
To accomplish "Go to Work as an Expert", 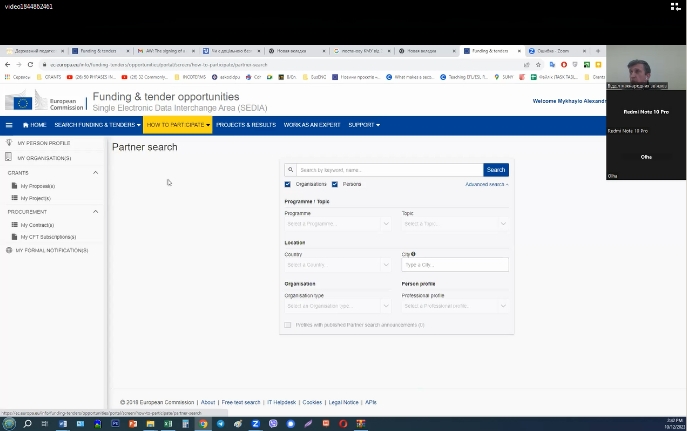I will [312, 125].
